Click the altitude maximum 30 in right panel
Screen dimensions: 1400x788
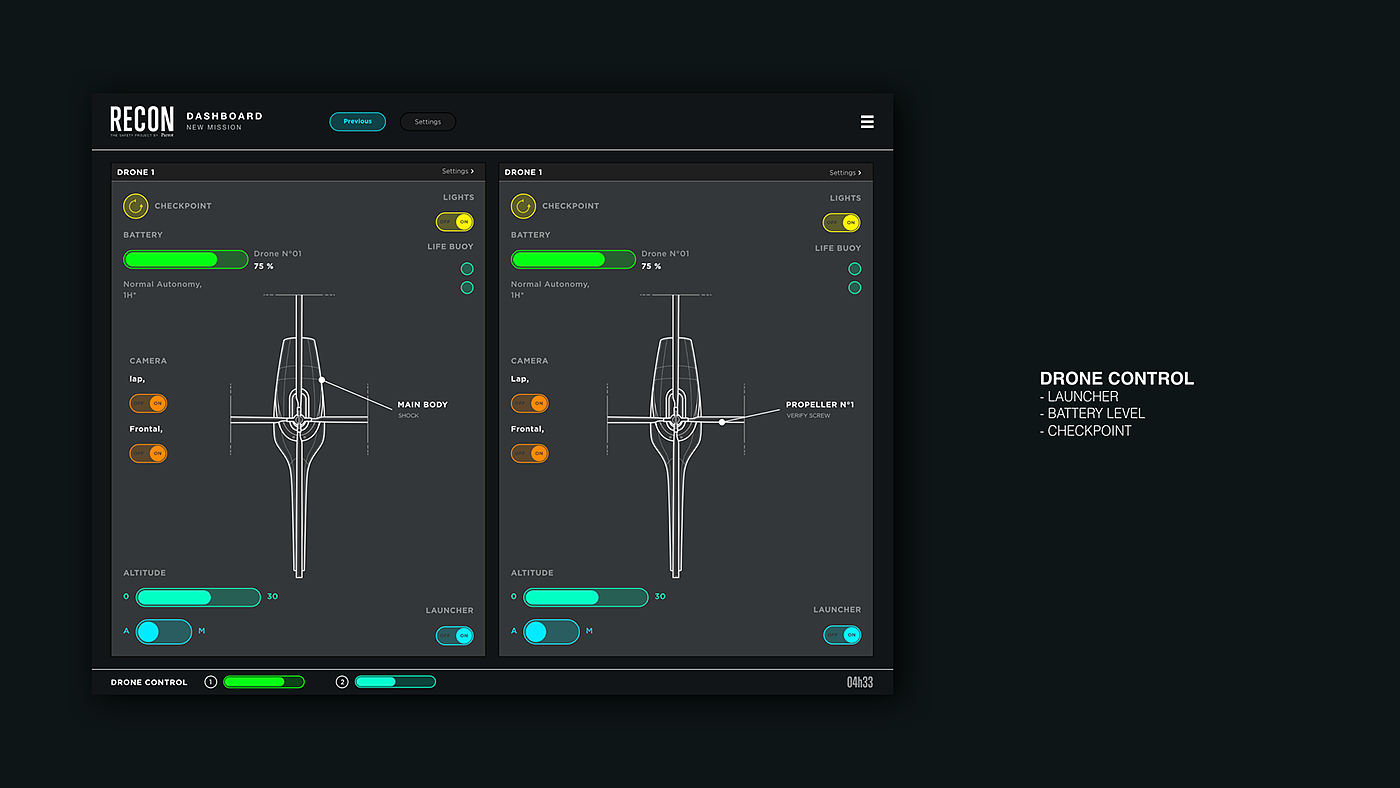(660, 597)
